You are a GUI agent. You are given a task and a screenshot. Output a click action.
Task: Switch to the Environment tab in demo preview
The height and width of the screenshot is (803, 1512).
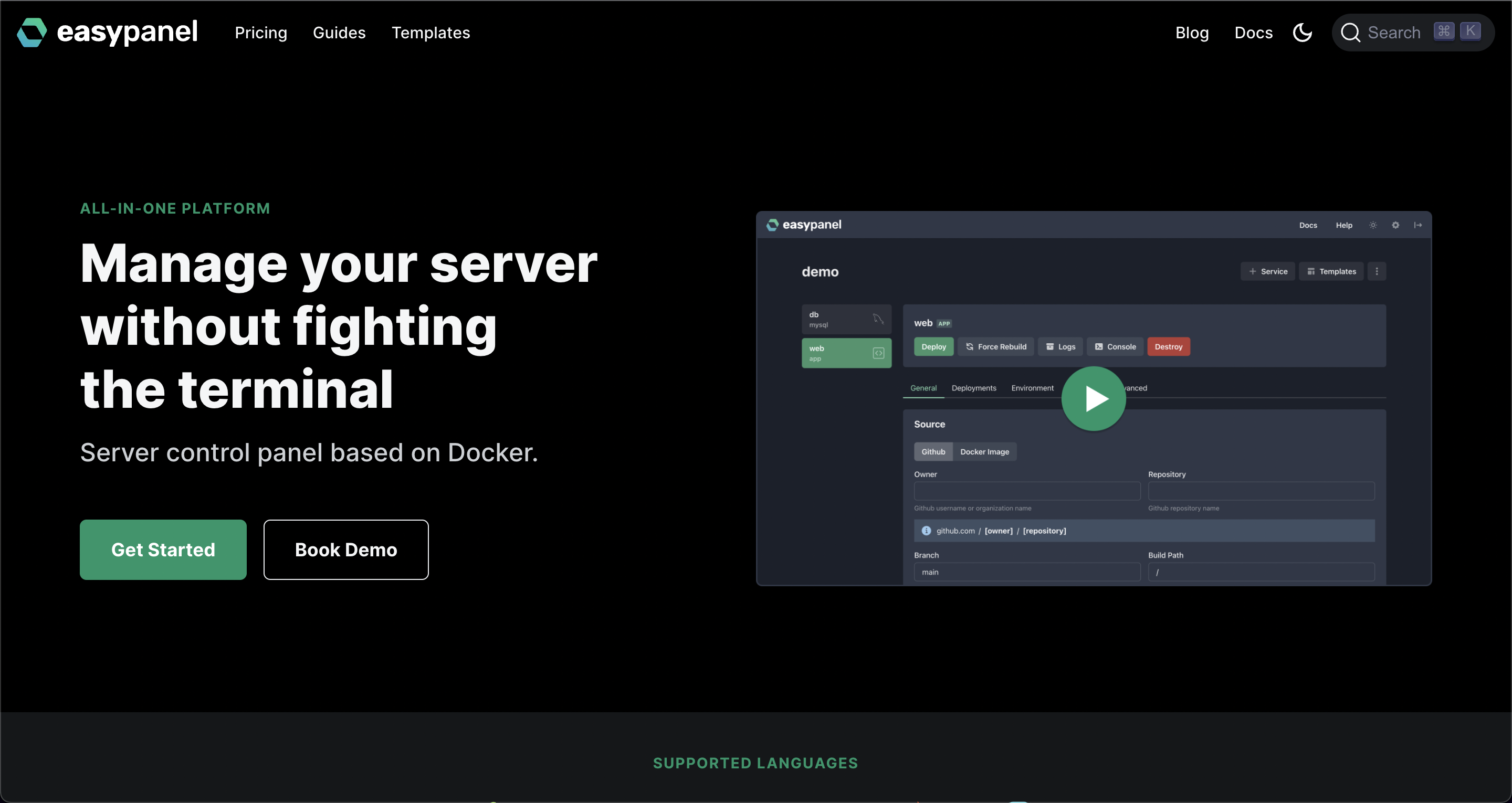tap(1033, 388)
